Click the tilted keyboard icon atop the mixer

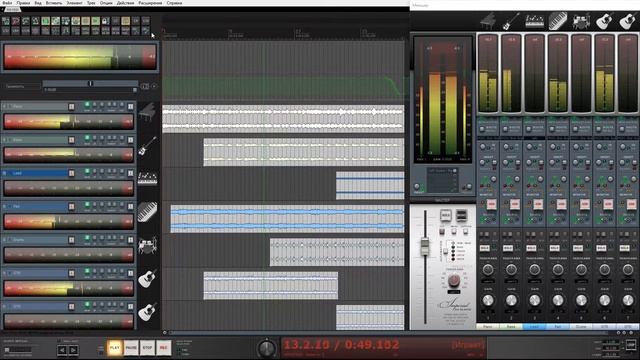pos(558,21)
